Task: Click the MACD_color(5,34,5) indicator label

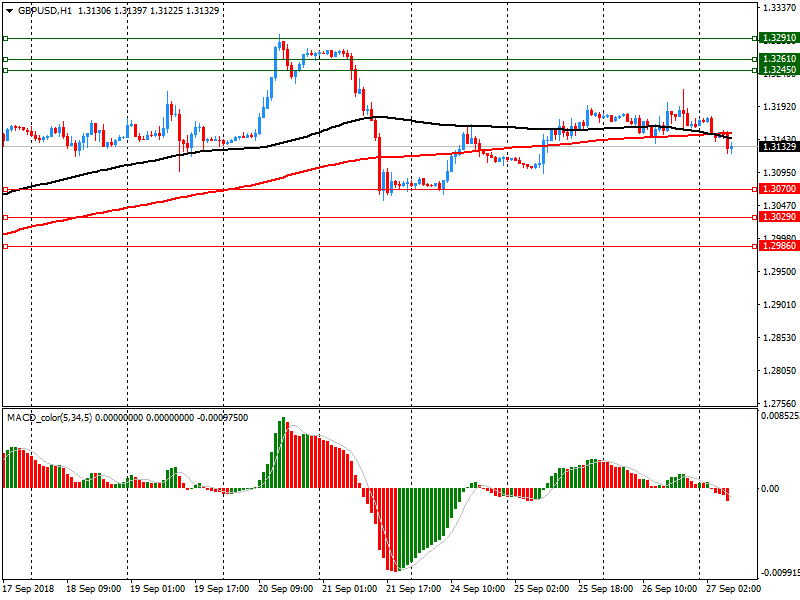Action: pyautogui.click(x=50, y=417)
